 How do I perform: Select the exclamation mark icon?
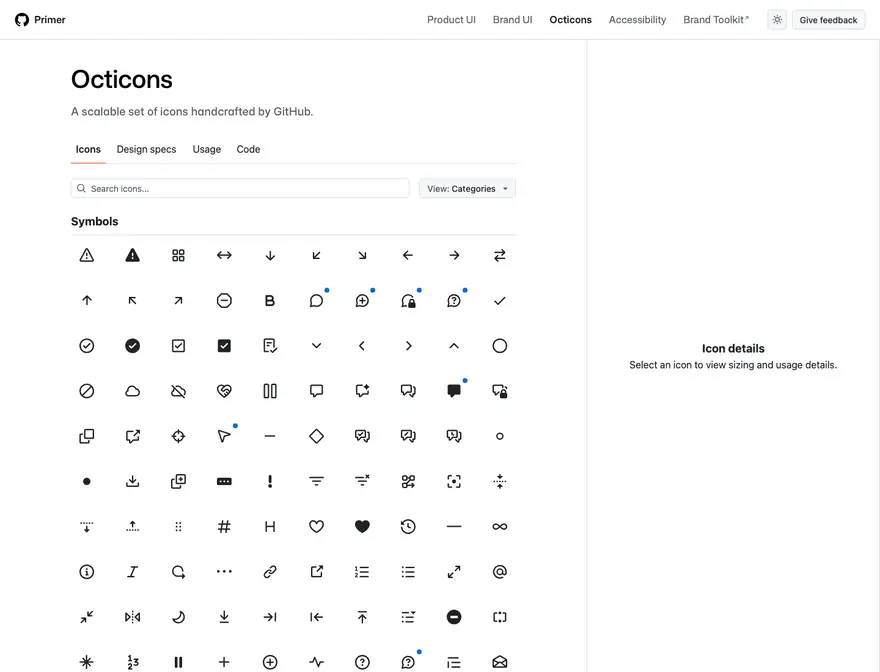point(270,481)
